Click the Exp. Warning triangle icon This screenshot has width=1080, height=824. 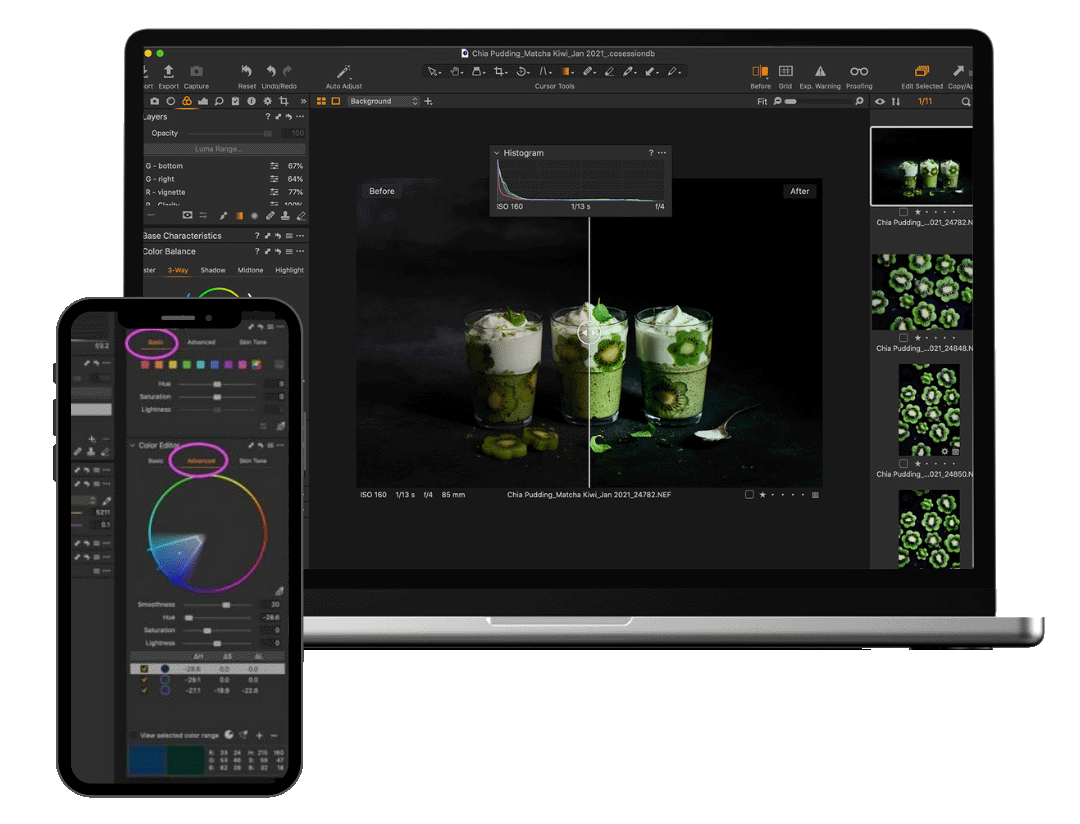pos(820,71)
